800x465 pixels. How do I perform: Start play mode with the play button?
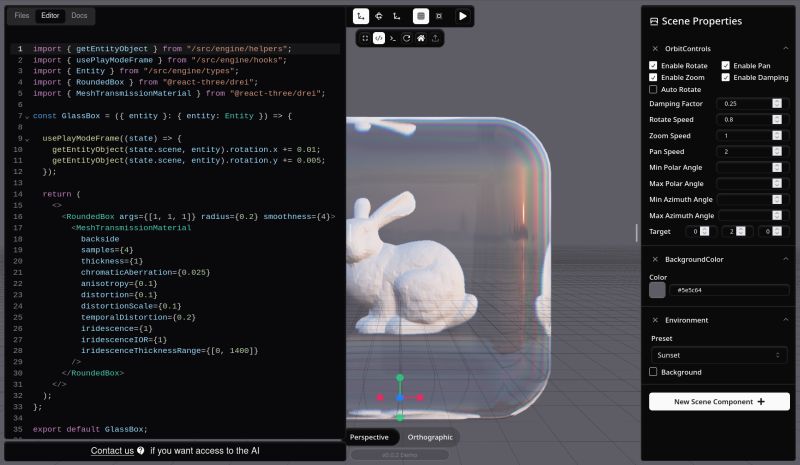[462, 16]
